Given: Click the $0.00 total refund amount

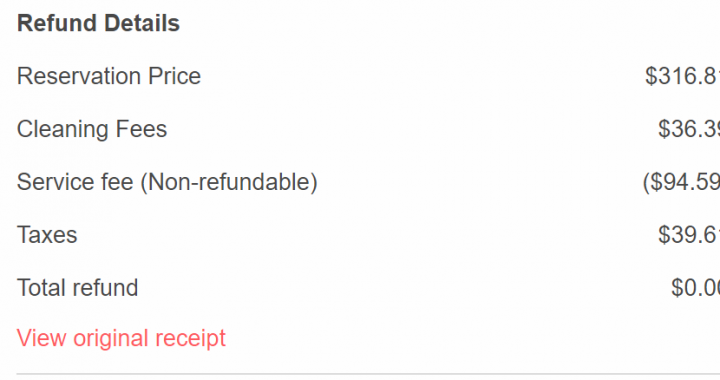Looking at the screenshot, I should coord(695,288).
